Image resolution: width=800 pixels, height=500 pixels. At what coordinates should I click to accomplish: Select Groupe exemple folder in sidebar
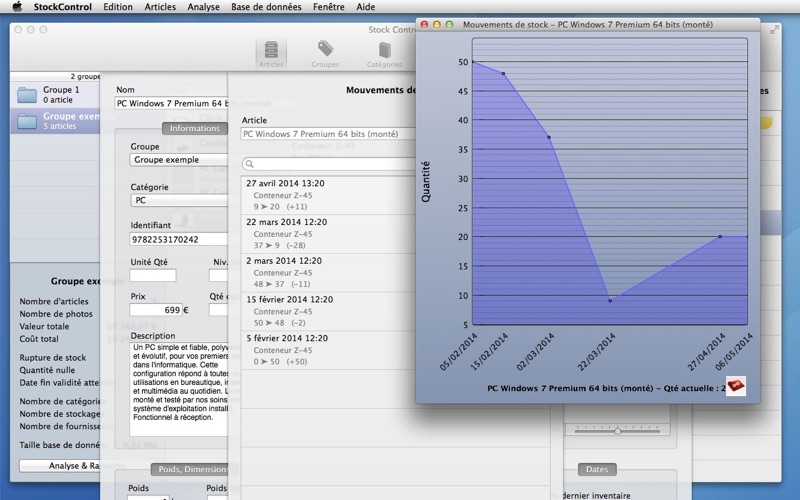pos(55,121)
